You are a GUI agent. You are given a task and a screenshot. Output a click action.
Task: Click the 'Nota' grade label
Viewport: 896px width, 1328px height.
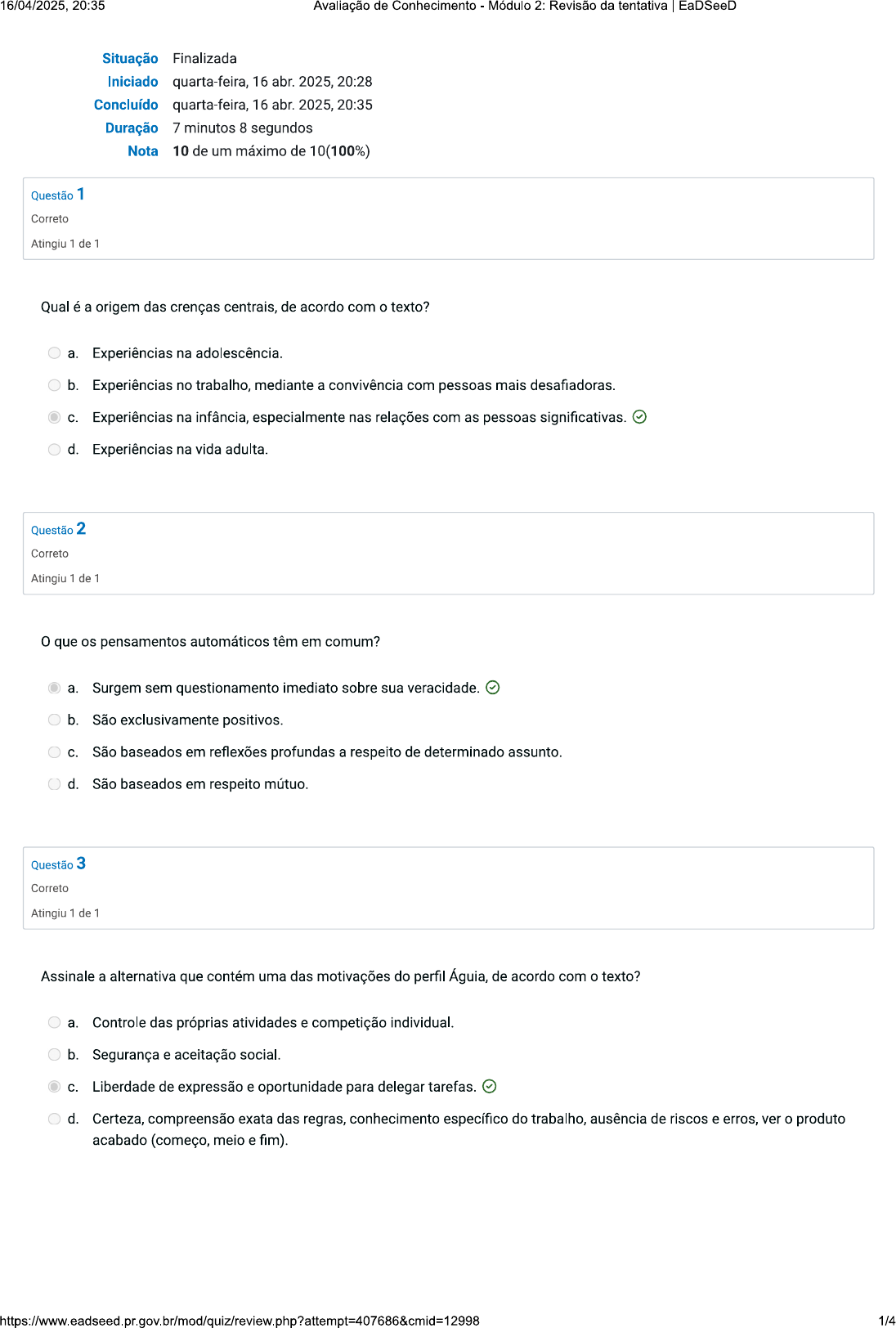click(x=142, y=151)
